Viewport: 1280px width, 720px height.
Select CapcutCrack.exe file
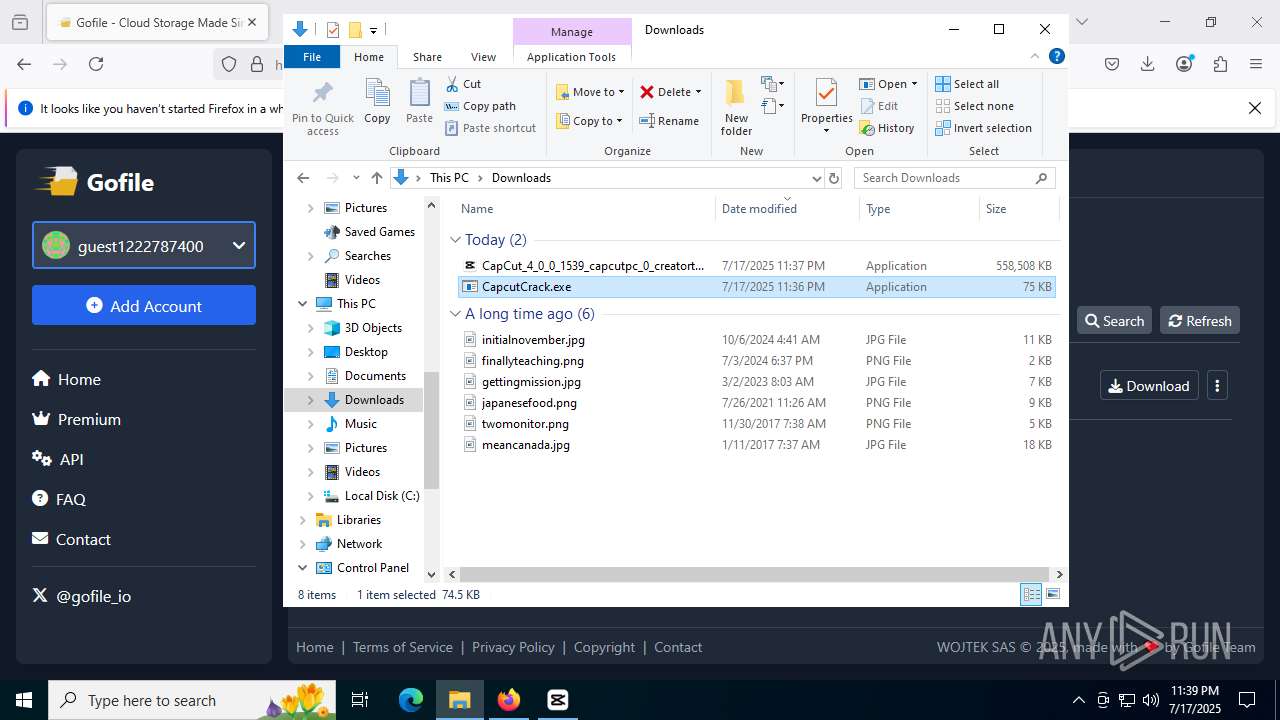(x=757, y=287)
